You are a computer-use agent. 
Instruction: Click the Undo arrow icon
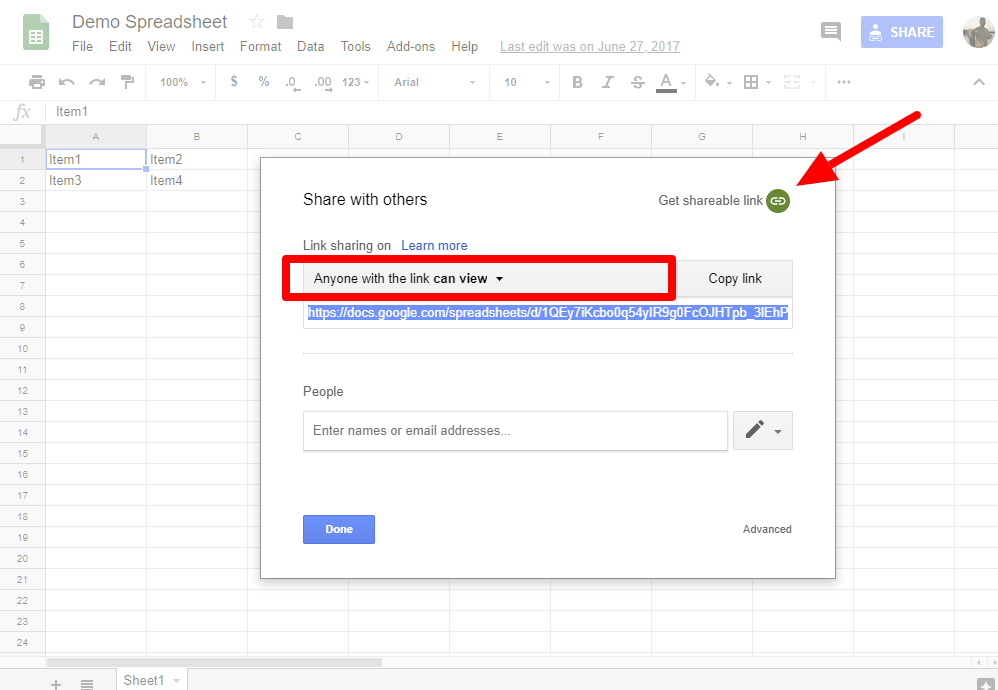67,82
